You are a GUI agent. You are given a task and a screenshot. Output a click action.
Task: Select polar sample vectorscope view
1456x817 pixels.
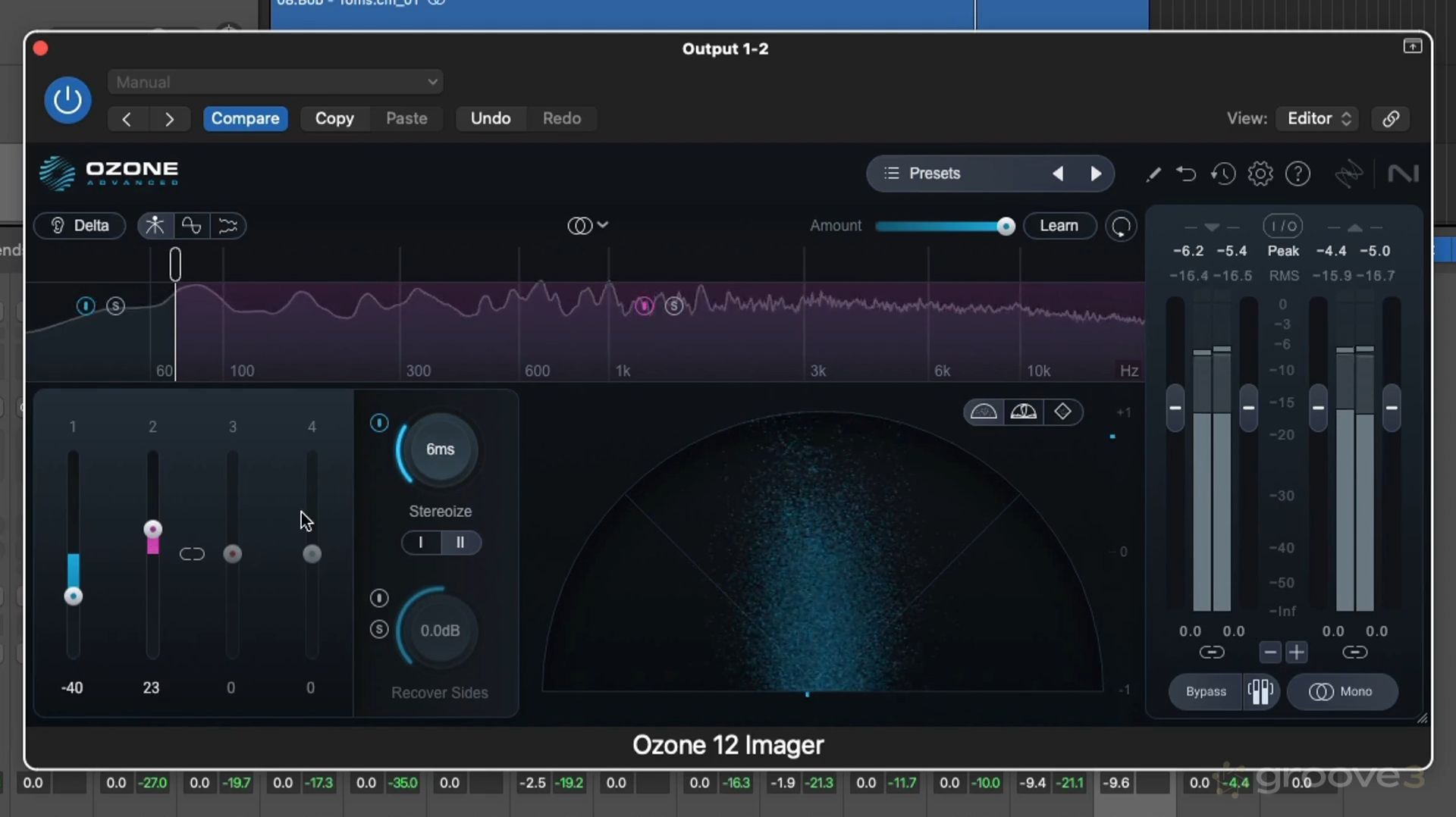tap(984, 412)
